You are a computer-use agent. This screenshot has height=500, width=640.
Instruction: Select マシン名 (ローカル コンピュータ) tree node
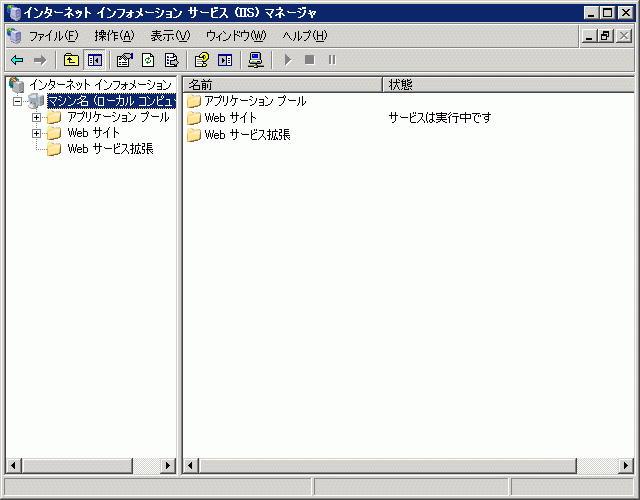[111, 101]
